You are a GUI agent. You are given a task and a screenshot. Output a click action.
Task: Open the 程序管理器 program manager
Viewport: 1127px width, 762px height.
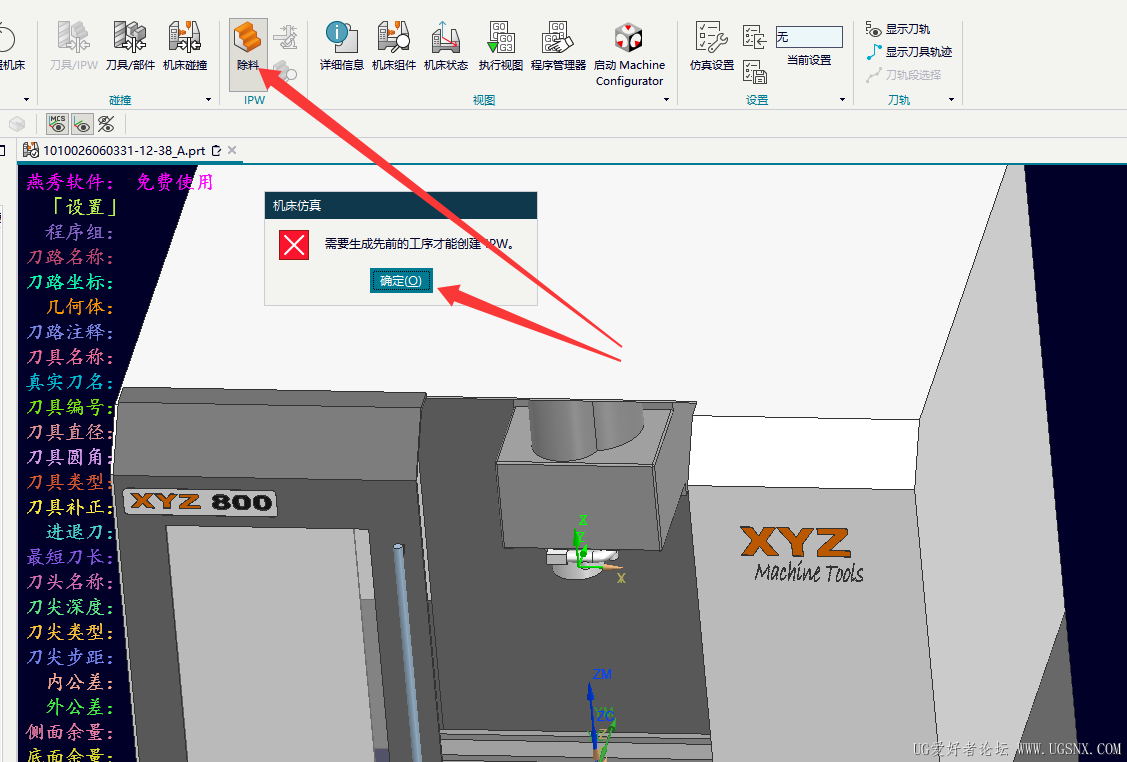coord(558,47)
